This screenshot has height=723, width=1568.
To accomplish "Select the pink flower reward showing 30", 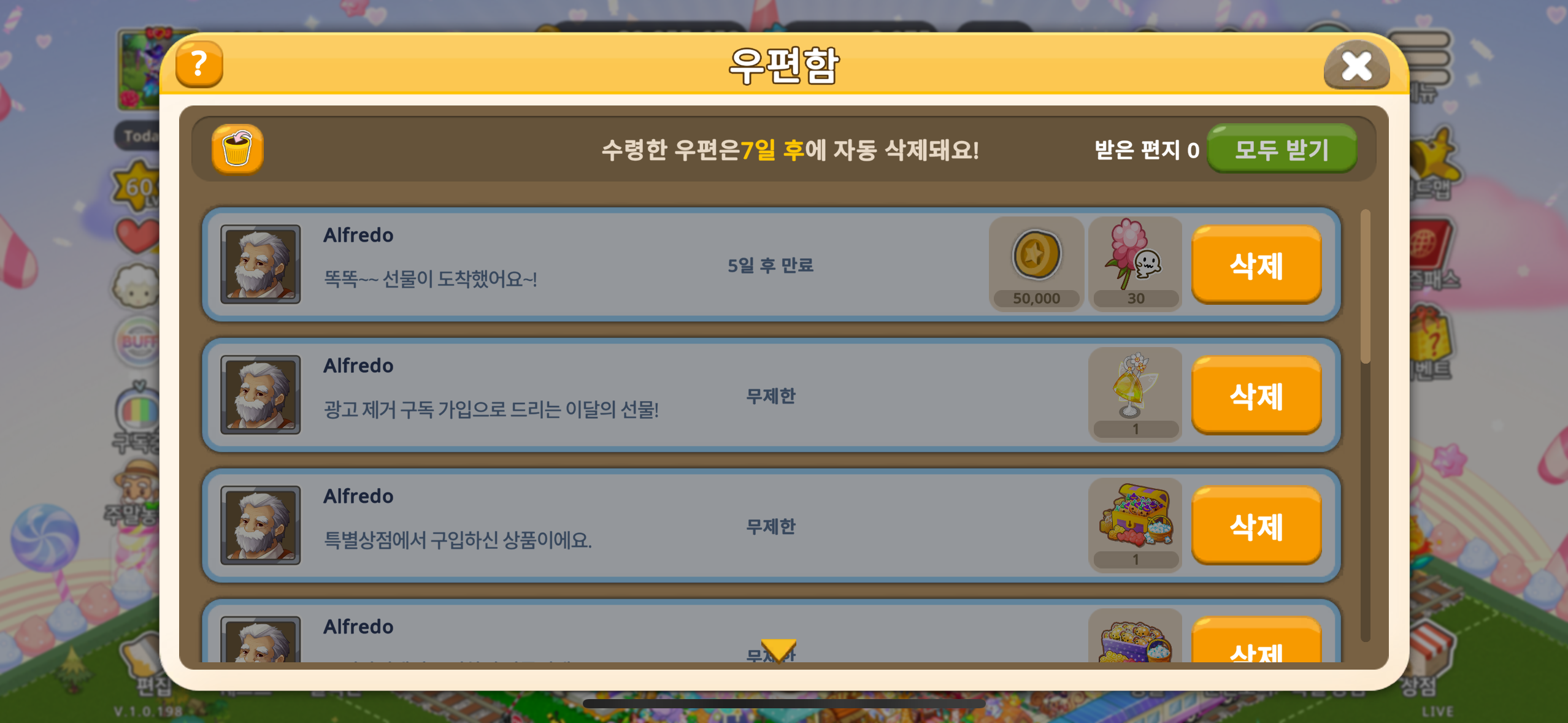I will [1135, 264].
